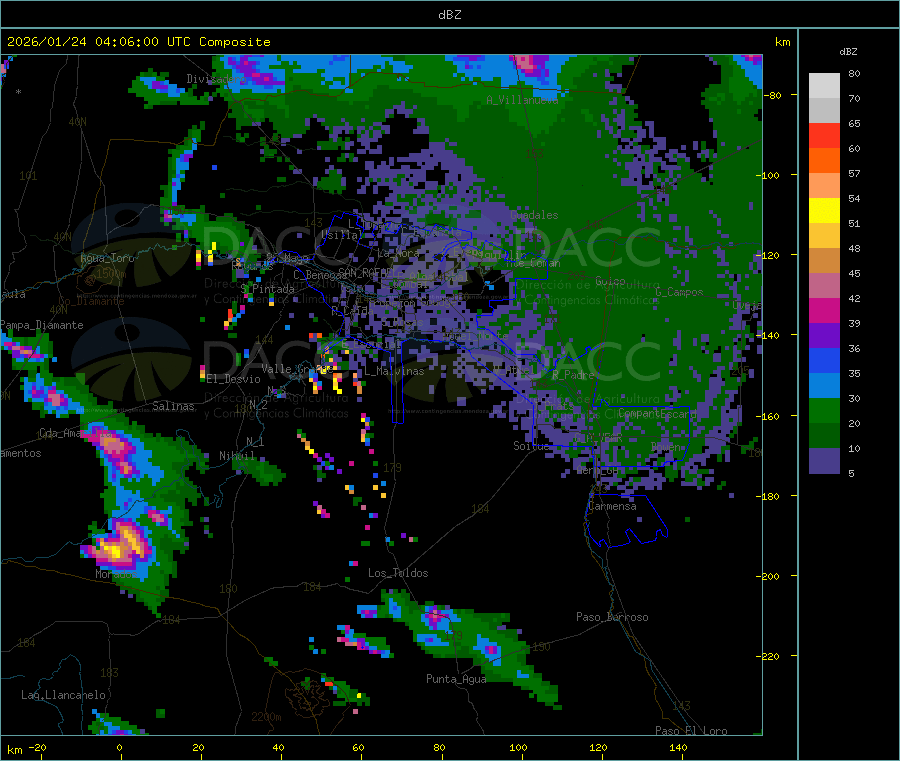The height and width of the screenshot is (761, 900).
Task: Click the Paso_El_Loro label
Action: (691, 731)
